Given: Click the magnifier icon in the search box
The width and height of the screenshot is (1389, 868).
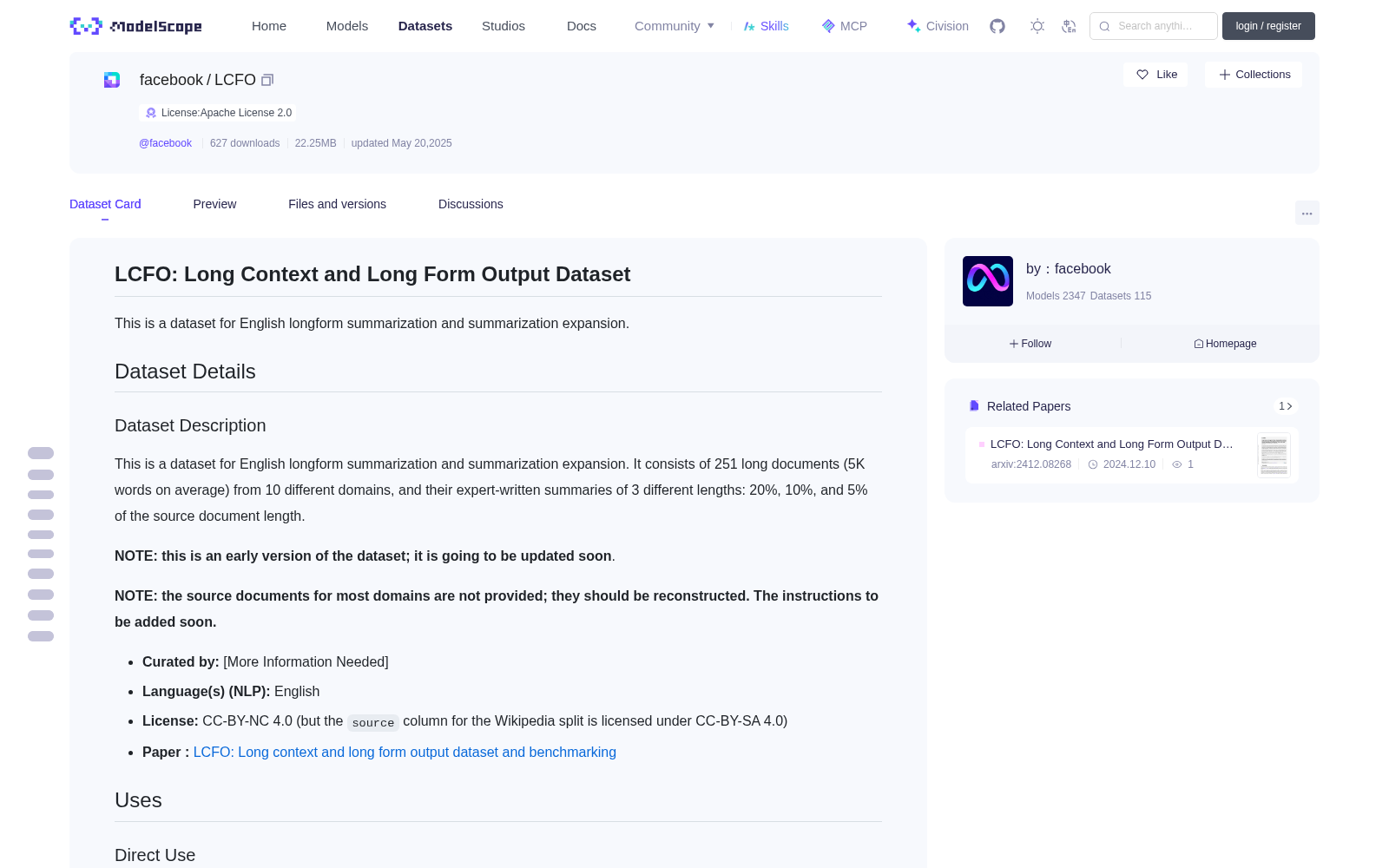Looking at the screenshot, I should 1104,26.
